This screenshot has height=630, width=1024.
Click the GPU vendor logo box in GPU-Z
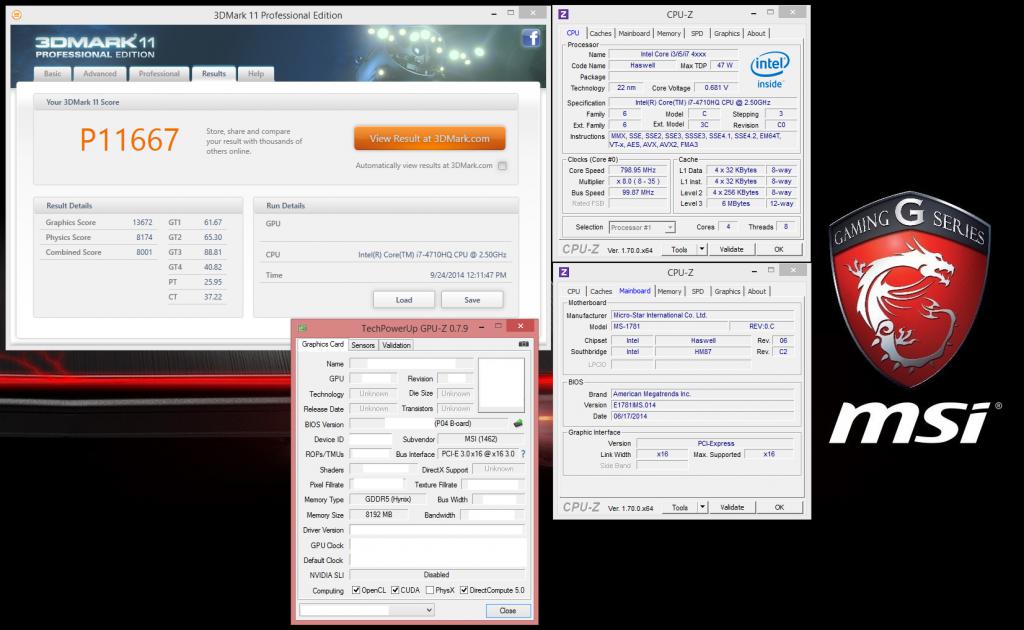tap(501, 385)
